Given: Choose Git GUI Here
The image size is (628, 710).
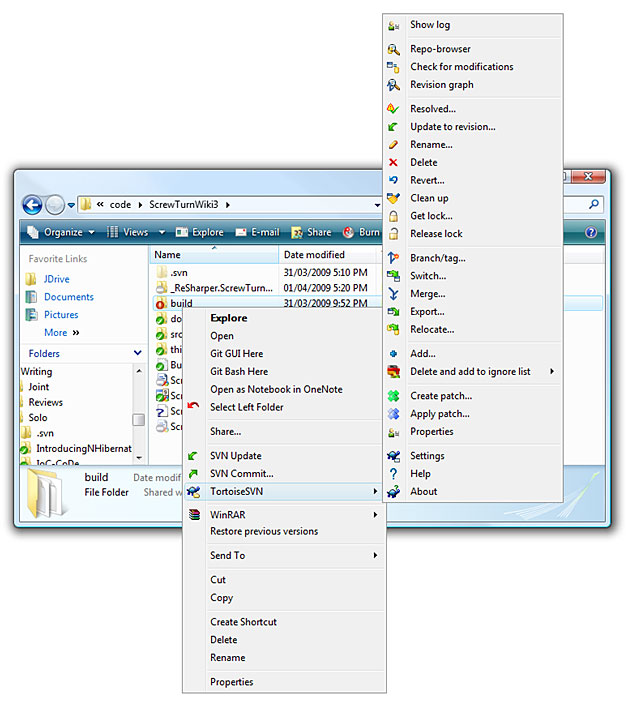Looking at the screenshot, I should [236, 354].
